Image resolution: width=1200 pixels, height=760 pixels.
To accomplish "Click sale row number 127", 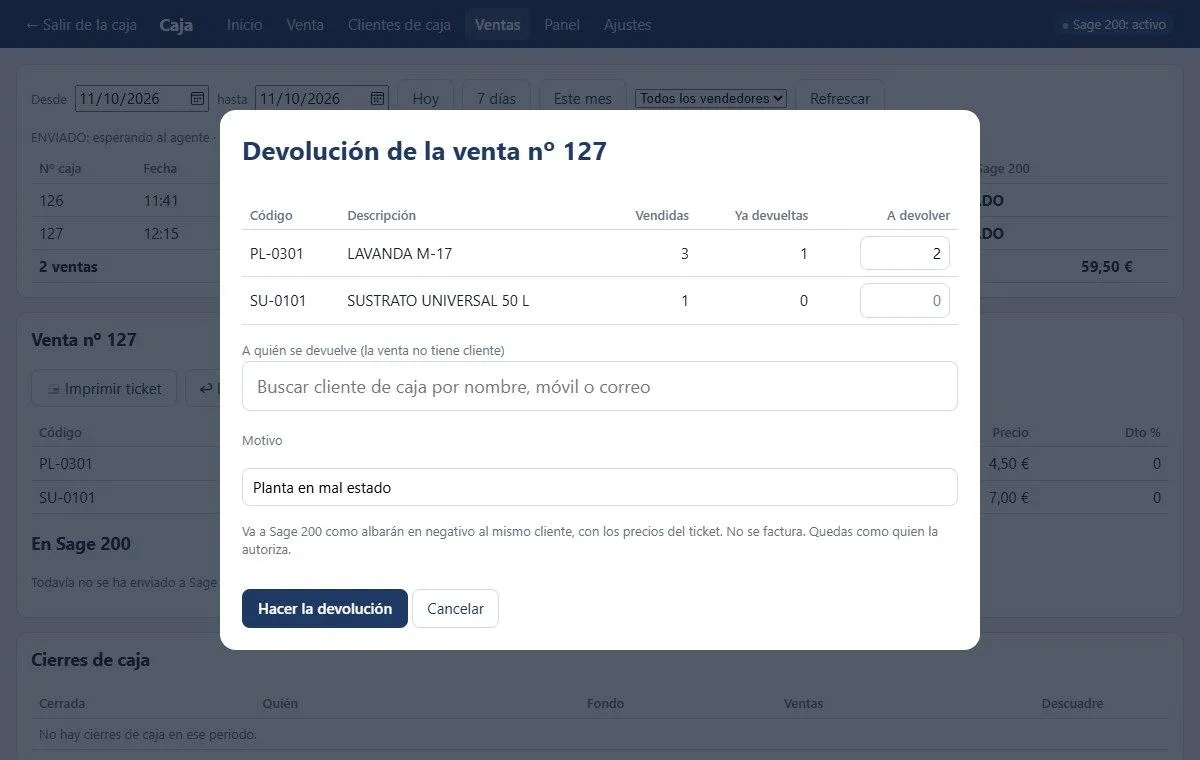I will [x=51, y=233].
